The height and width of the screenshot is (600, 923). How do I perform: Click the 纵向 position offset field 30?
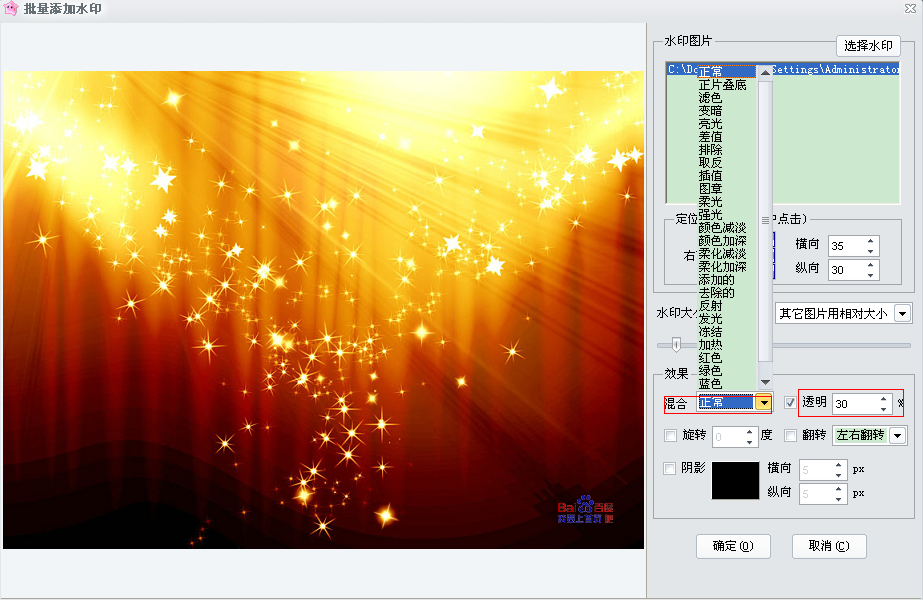point(846,270)
